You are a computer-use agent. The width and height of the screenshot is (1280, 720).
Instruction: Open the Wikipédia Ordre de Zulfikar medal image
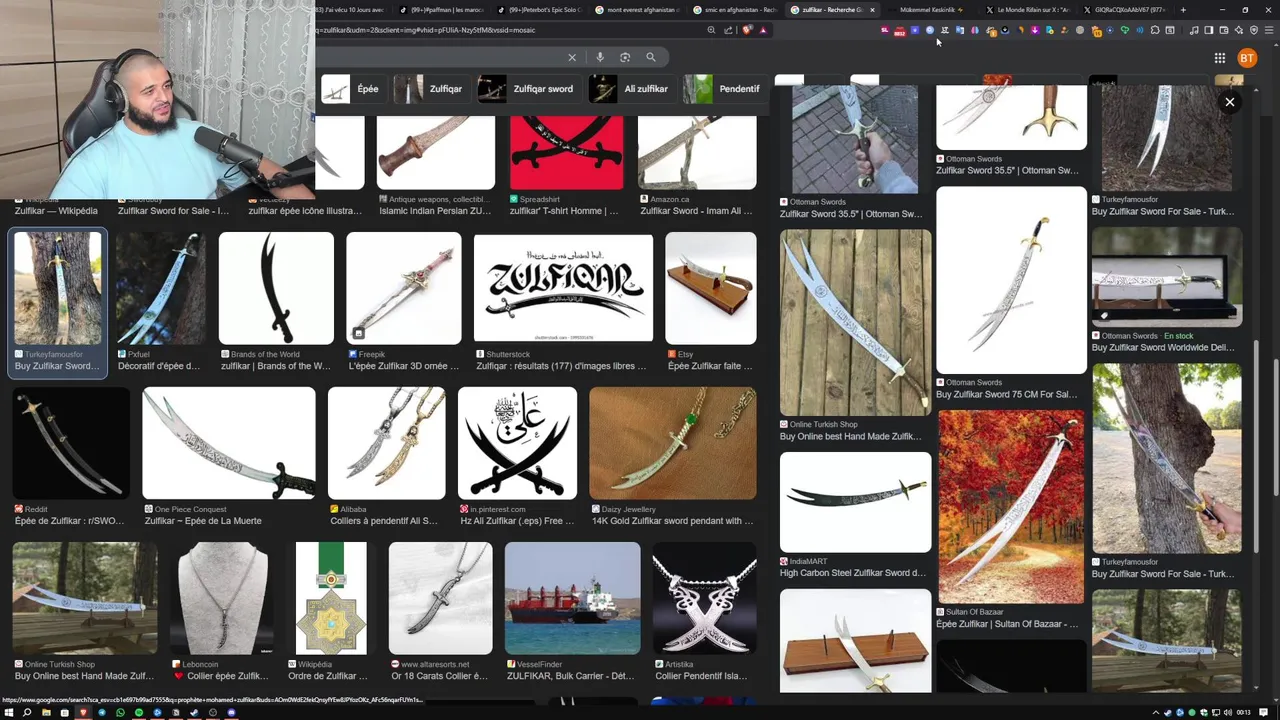(x=331, y=598)
